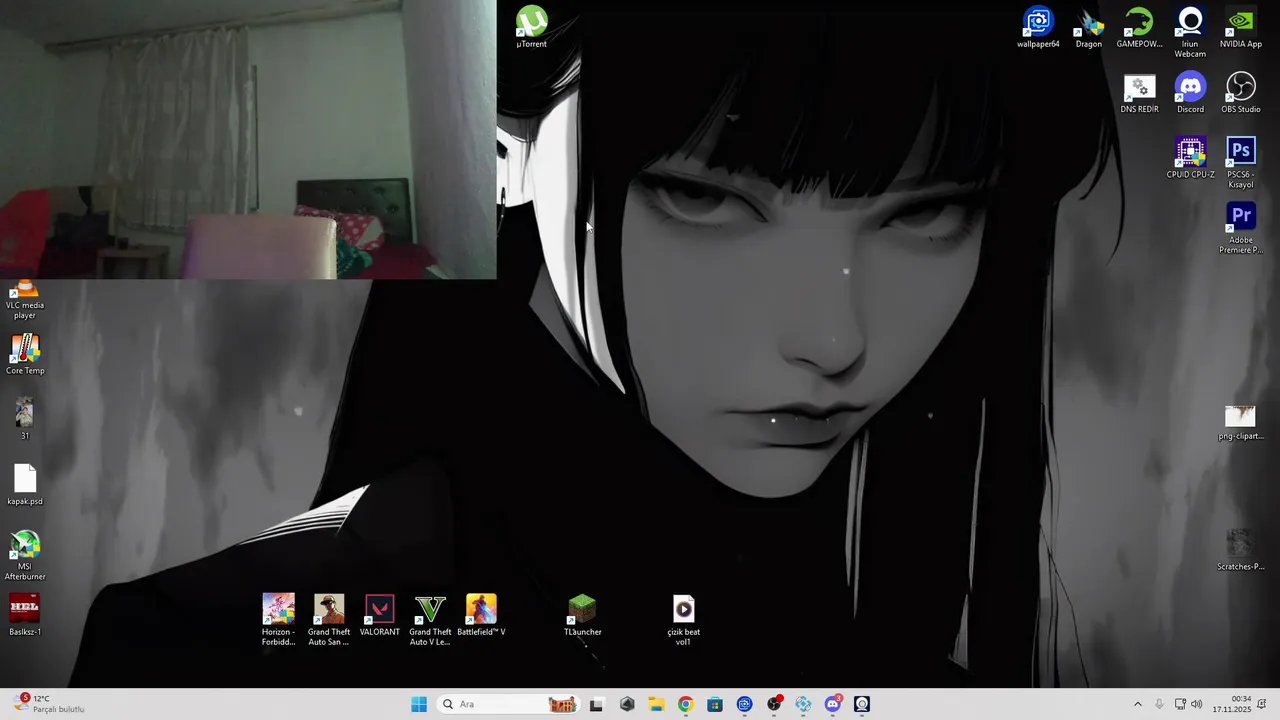Select the PSCS6 Photoshop shortcut
Screen dimensions: 1280x720
1241,162
